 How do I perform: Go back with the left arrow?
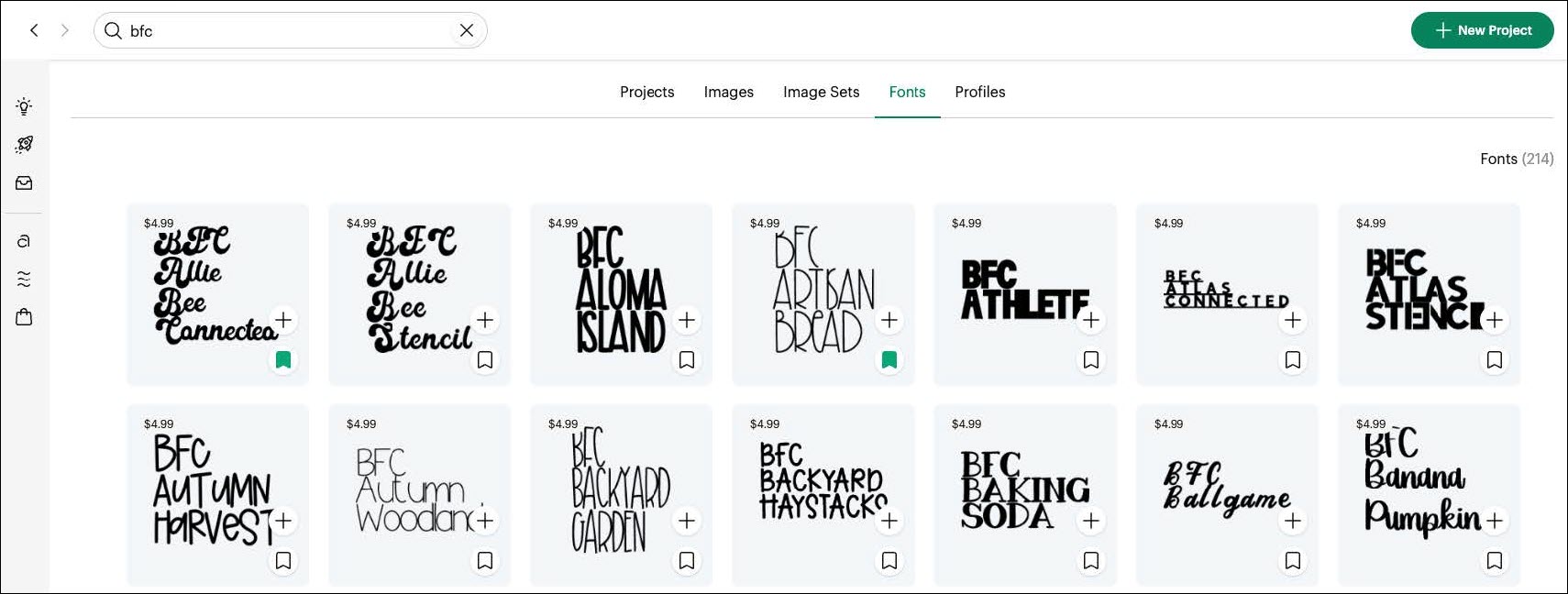[x=35, y=30]
